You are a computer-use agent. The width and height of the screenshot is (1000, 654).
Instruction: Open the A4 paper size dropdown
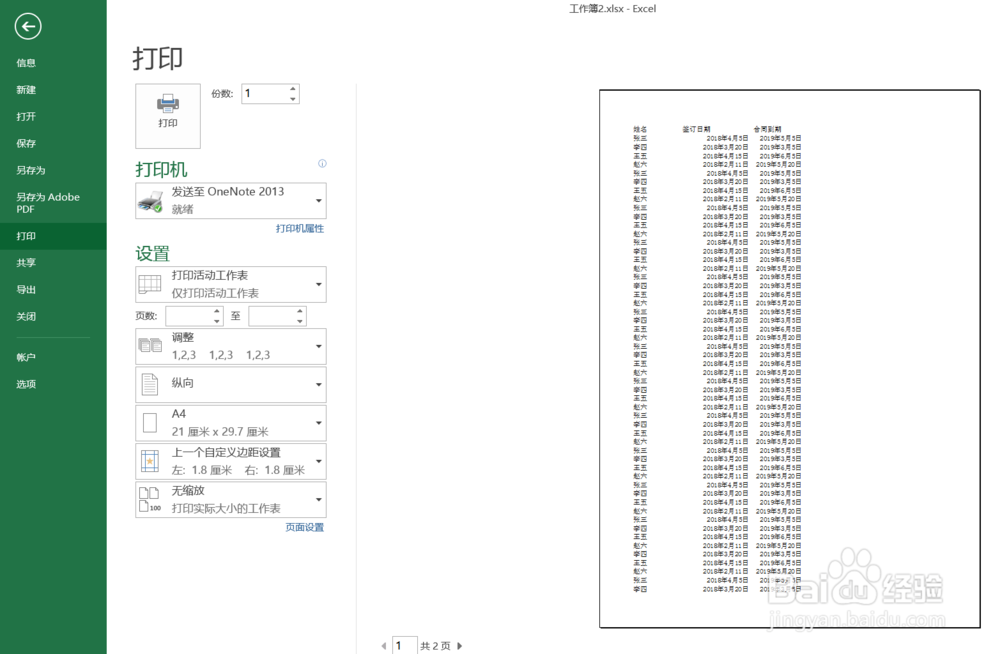[319, 423]
